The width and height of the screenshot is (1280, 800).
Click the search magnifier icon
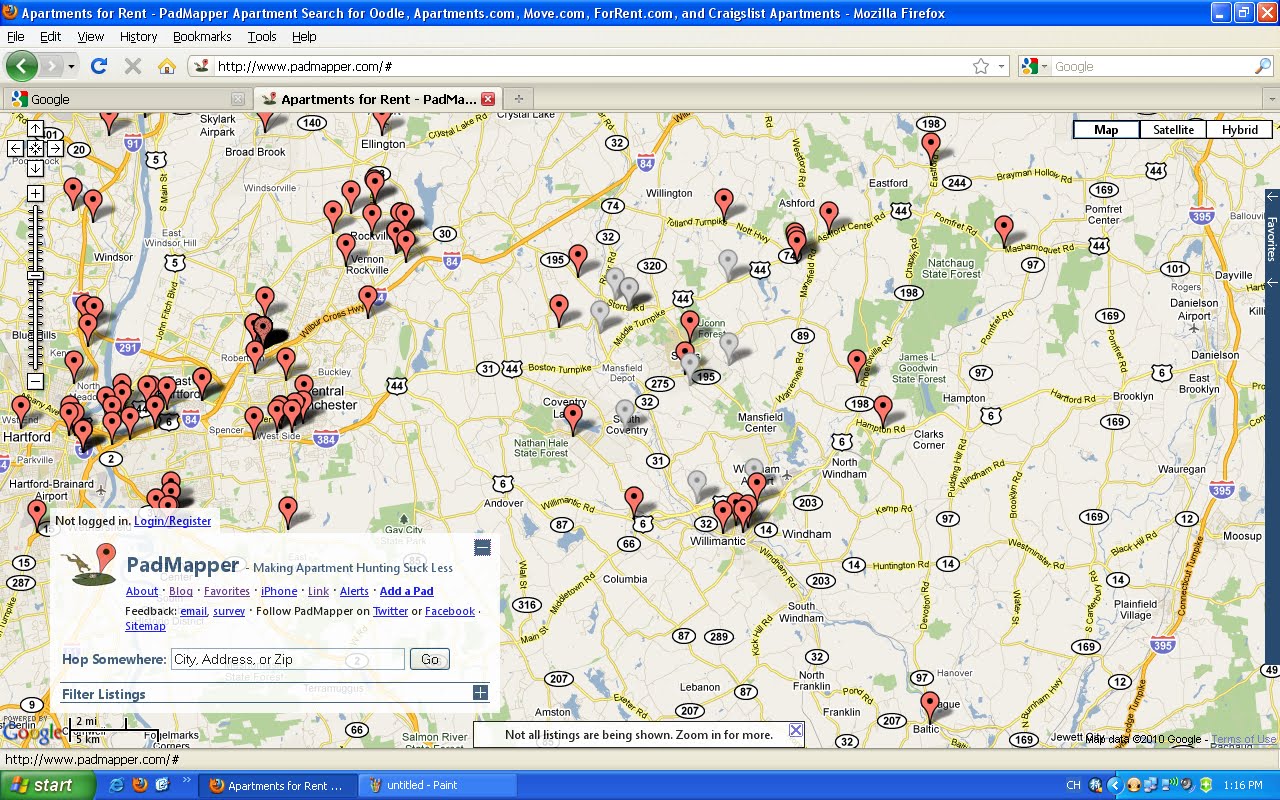coord(1263,66)
